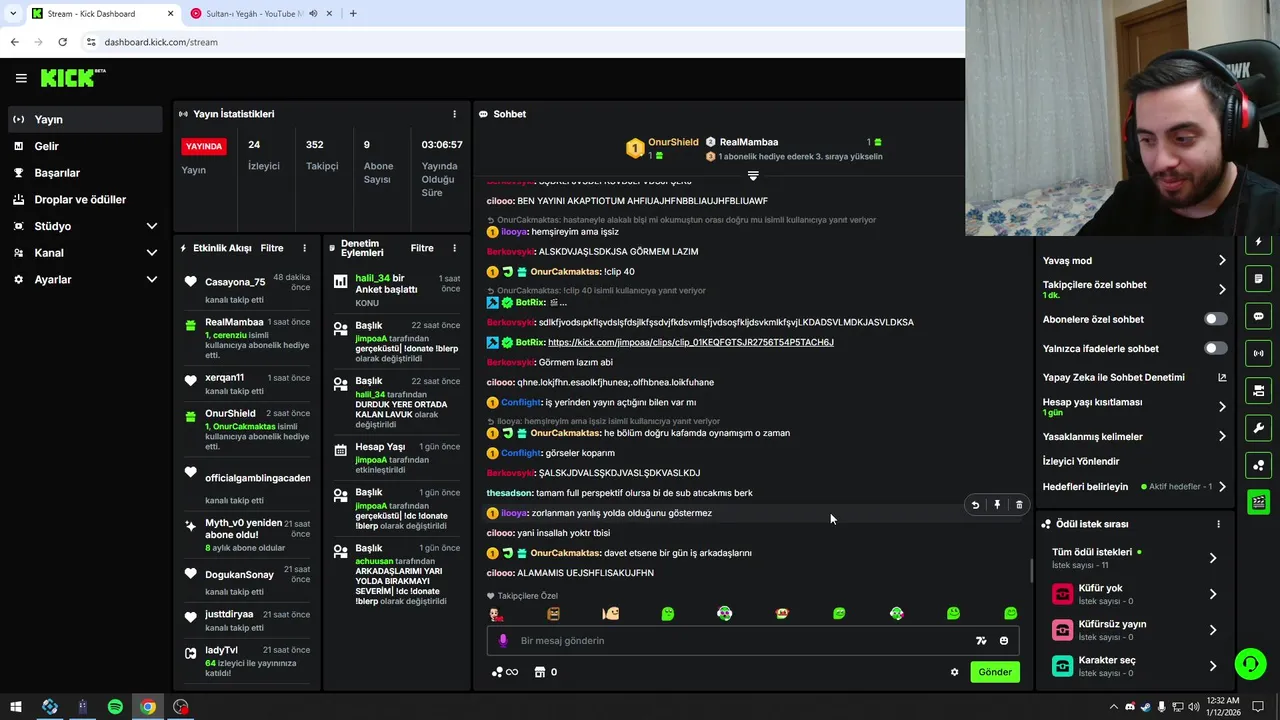
Task: Click Gönder to send message
Action: (994, 672)
